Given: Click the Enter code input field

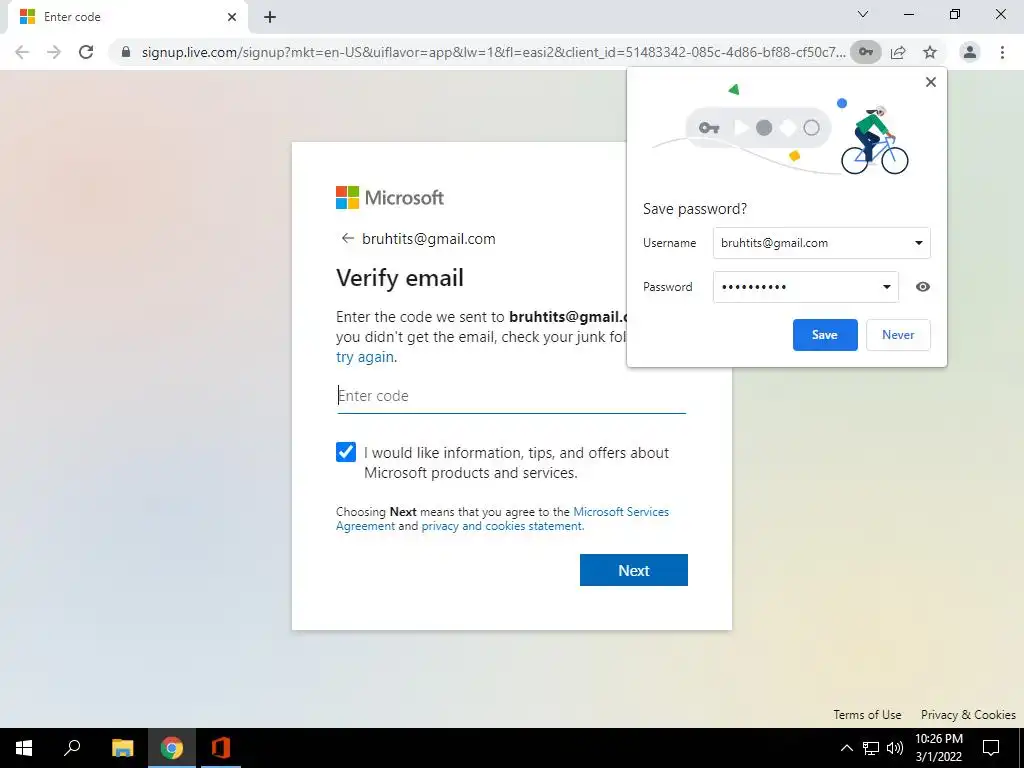Looking at the screenshot, I should click(511, 396).
